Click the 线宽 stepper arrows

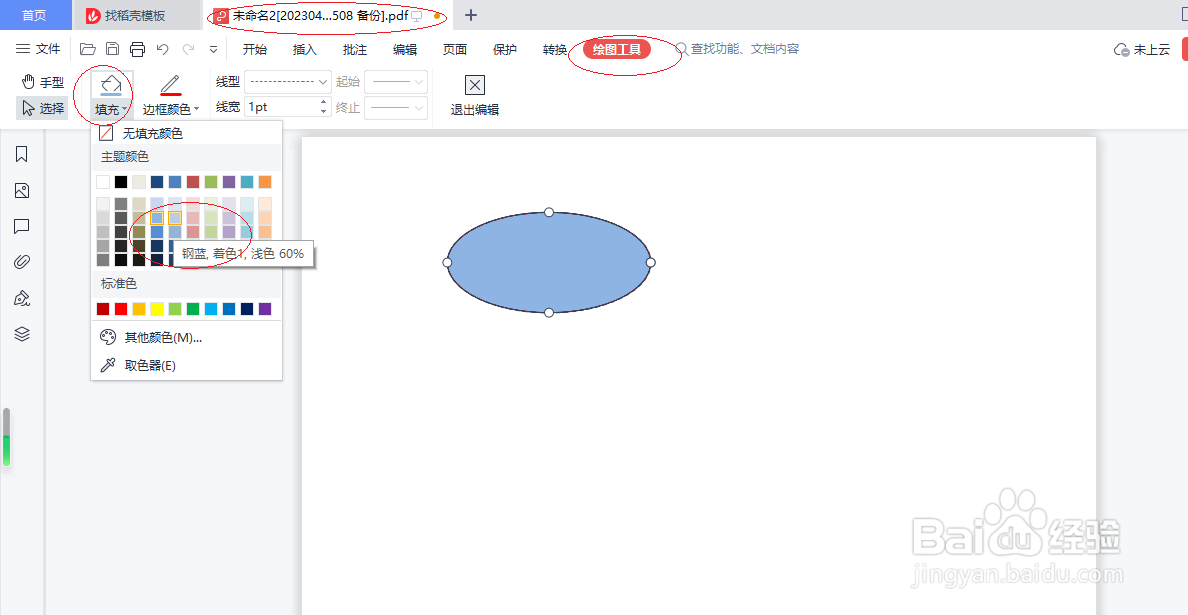click(x=324, y=107)
